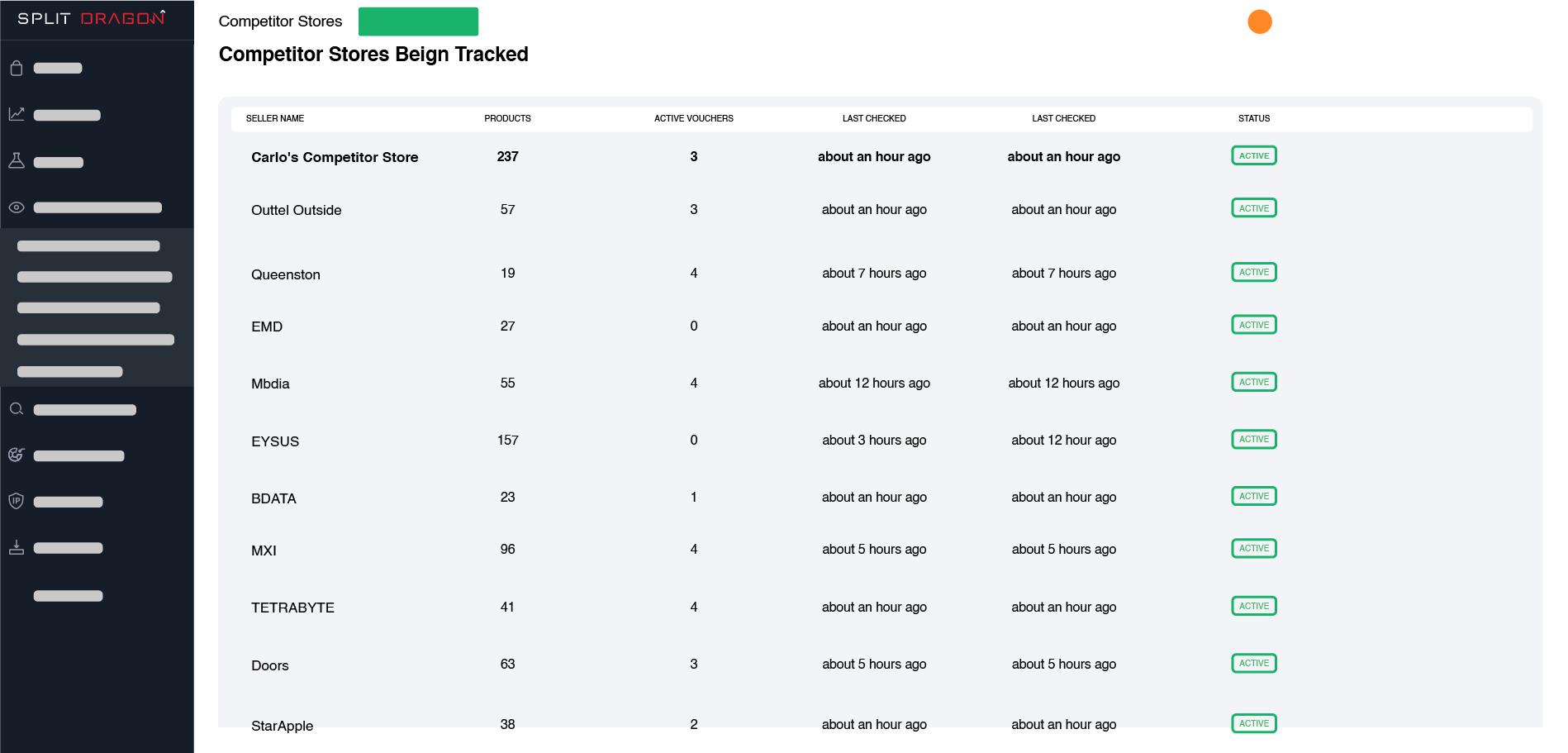Select the MXI seller name
1568x753 pixels.
click(x=264, y=550)
